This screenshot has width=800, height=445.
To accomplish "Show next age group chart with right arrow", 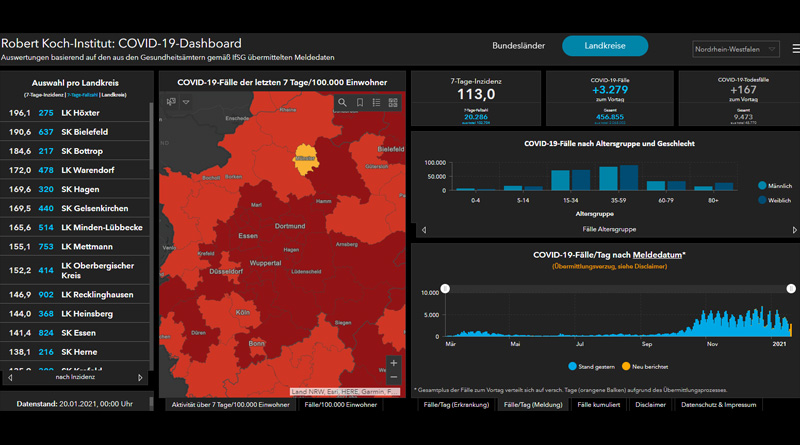I will (x=794, y=230).
